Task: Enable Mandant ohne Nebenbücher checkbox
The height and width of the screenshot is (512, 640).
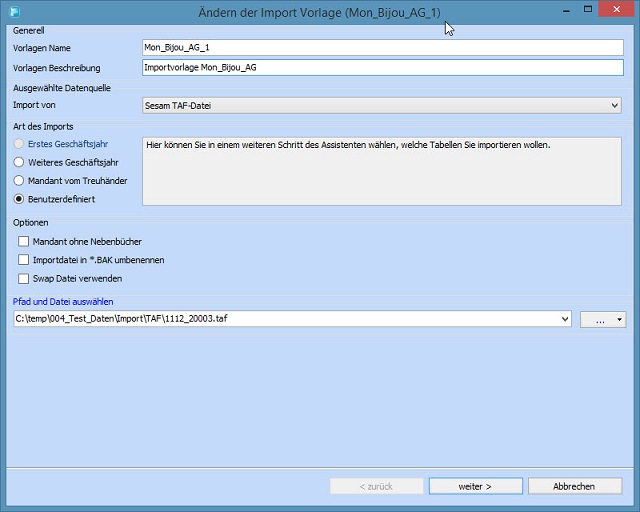Action: click(23, 242)
